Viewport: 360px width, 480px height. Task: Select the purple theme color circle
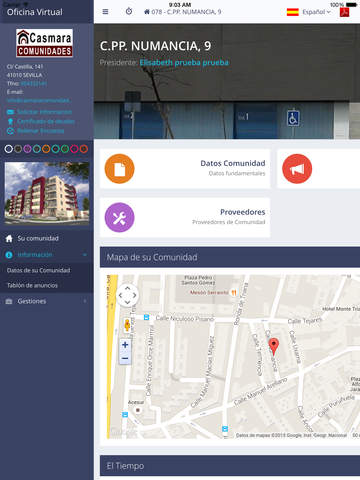[27, 149]
